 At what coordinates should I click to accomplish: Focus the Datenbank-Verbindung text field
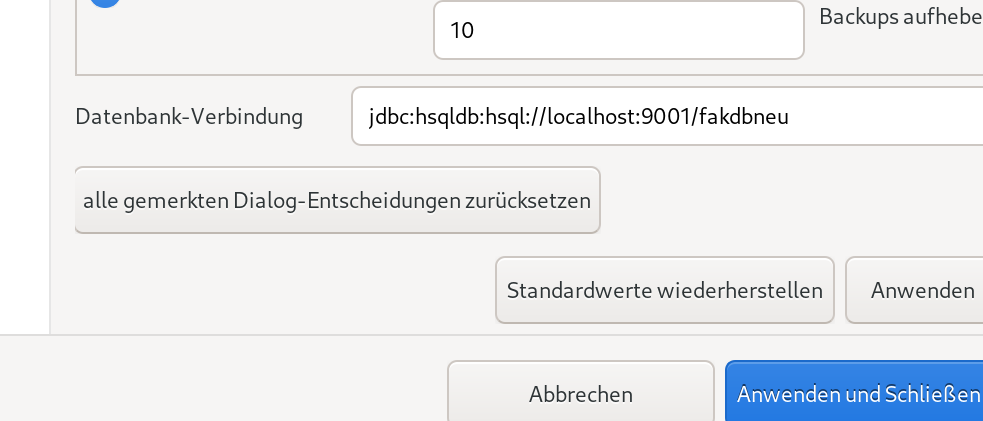(667, 116)
